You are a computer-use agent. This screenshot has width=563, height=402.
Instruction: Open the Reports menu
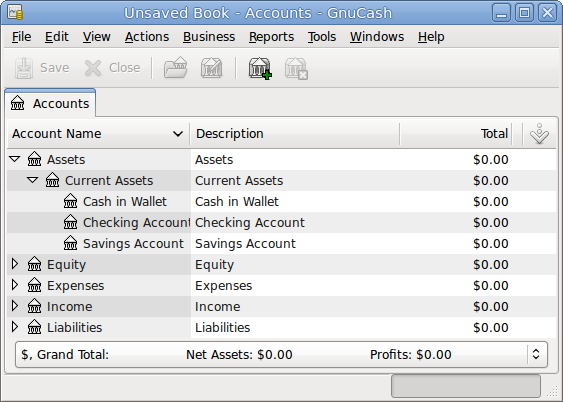(271, 37)
